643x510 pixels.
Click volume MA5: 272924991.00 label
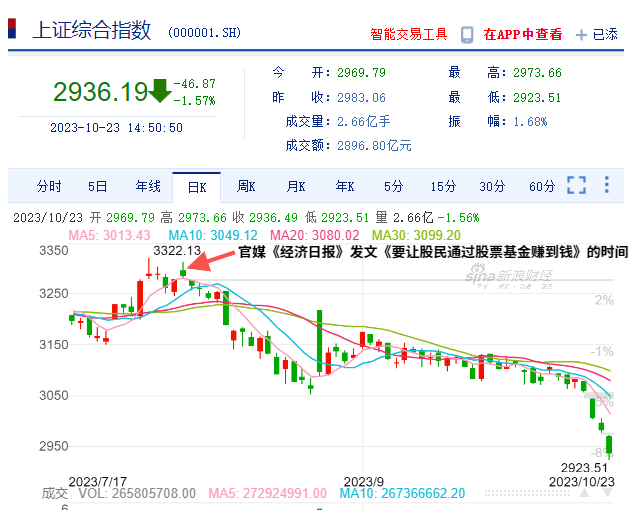point(267,493)
